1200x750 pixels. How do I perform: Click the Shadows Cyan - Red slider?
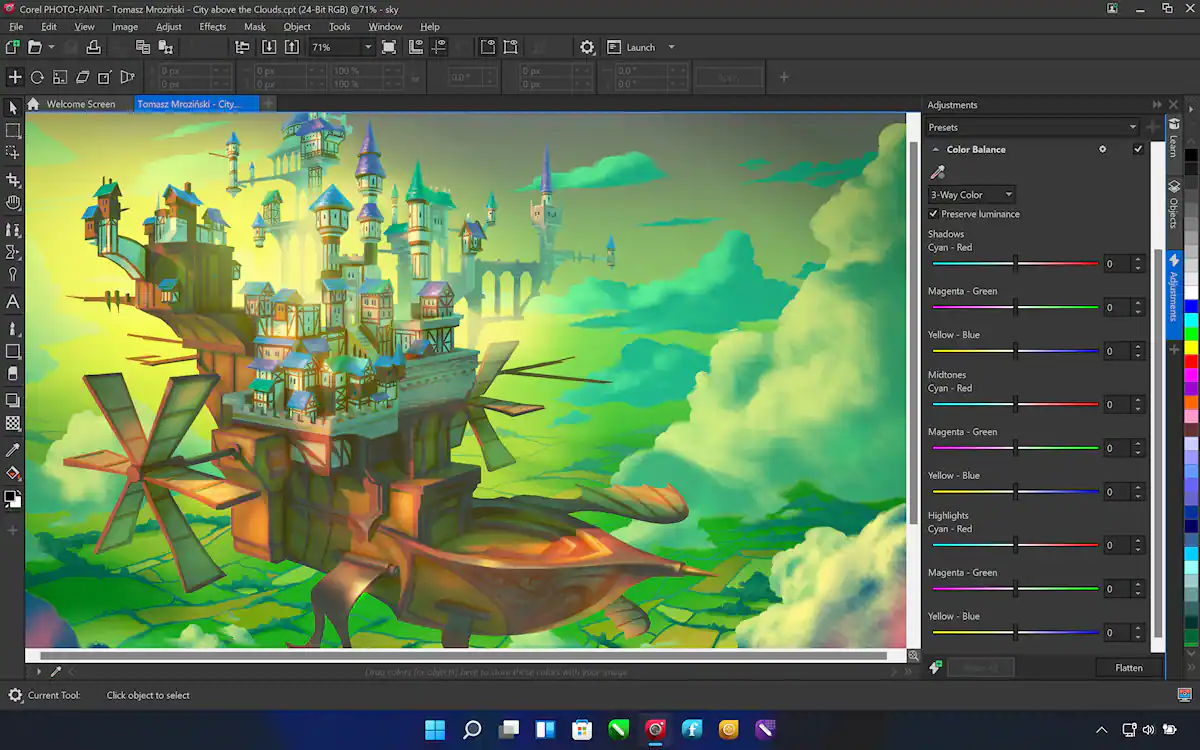point(1015,264)
